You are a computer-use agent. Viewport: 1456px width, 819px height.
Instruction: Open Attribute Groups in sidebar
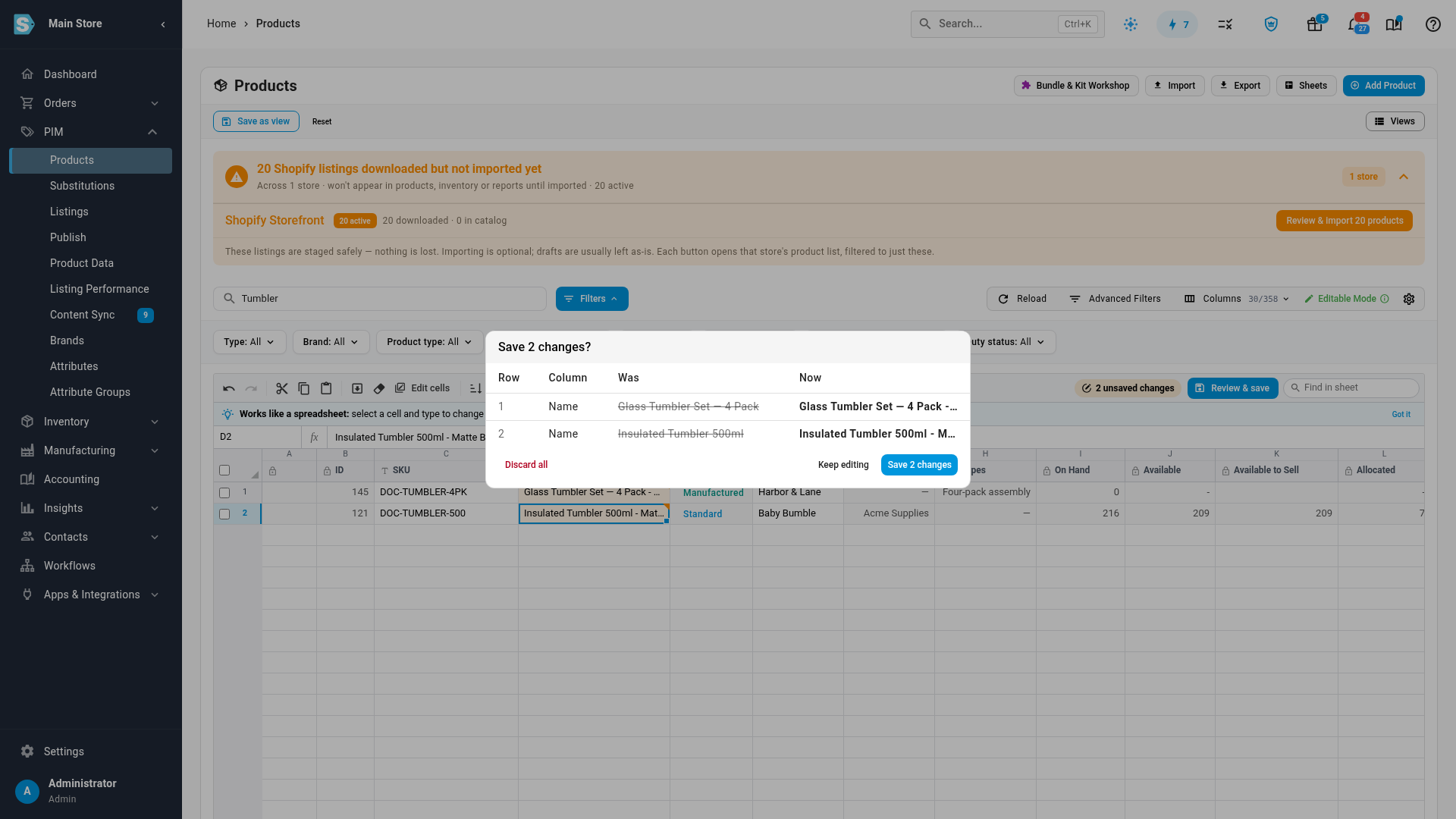[x=90, y=392]
